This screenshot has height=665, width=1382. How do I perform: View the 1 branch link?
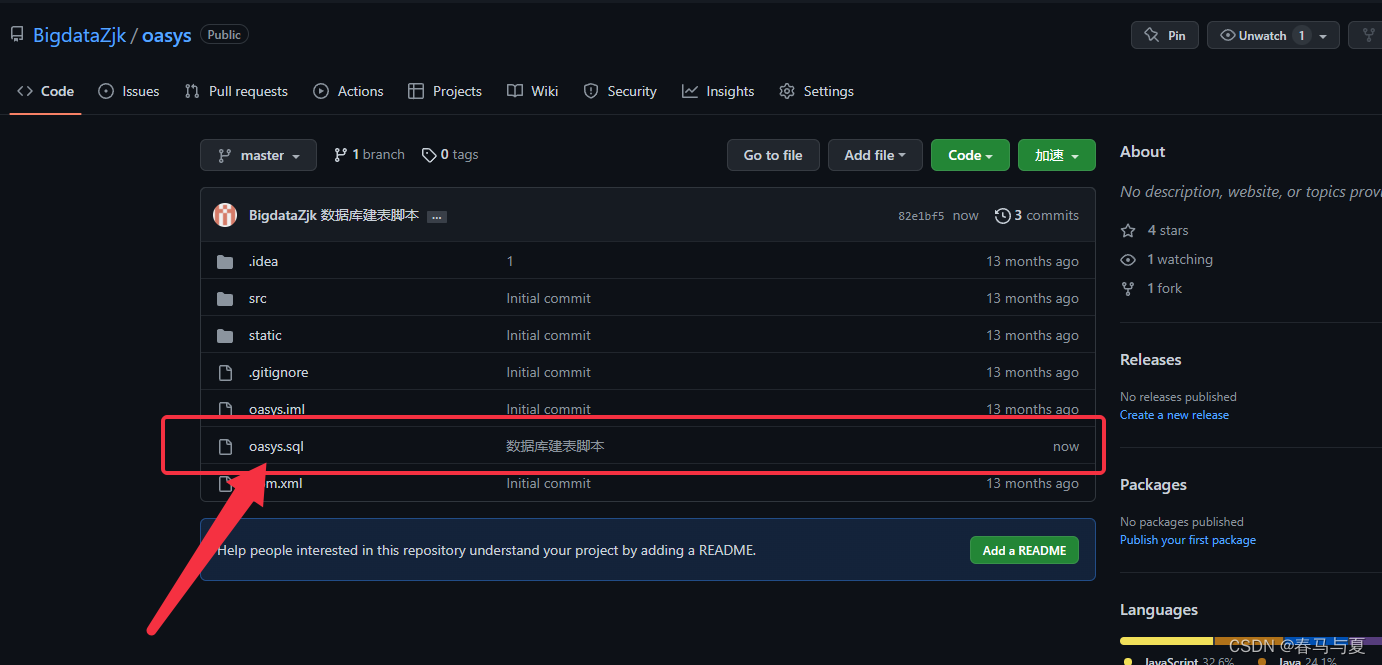click(369, 155)
